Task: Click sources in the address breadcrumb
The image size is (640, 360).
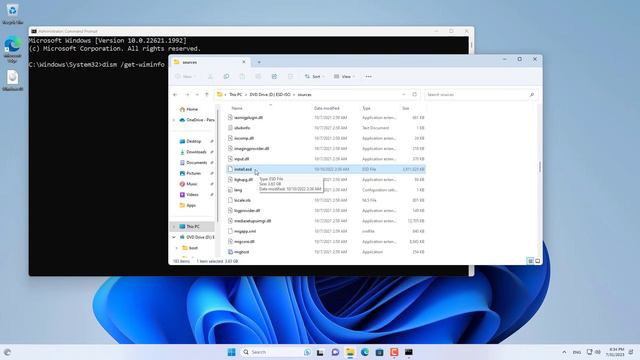Action: 304,94
